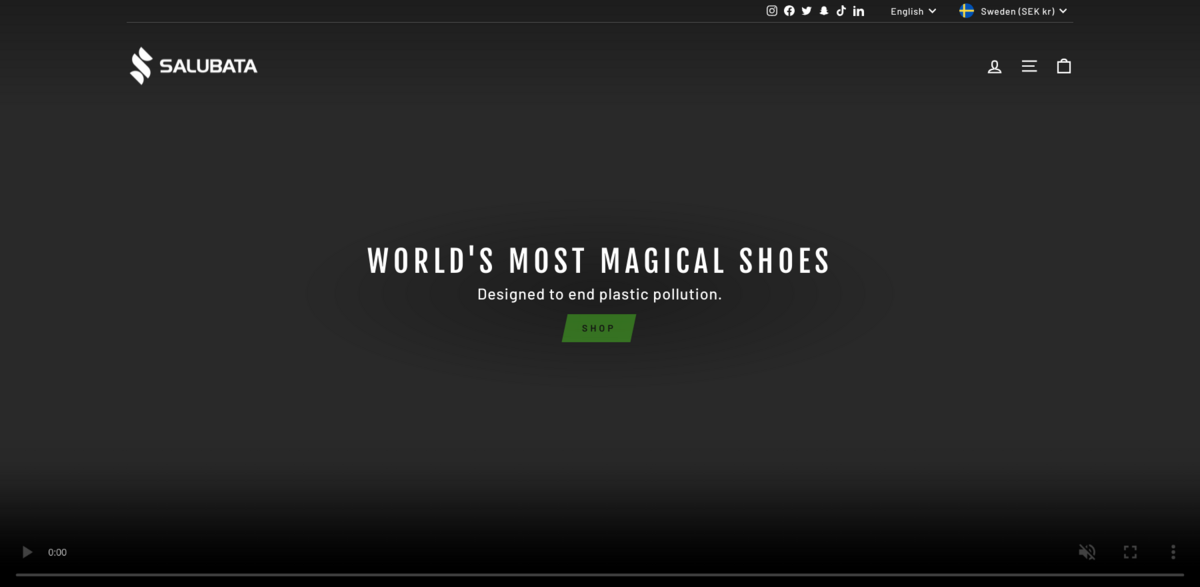Open the video options three-dot menu
Screen dimensions: 1200x587
pos(1172,551)
